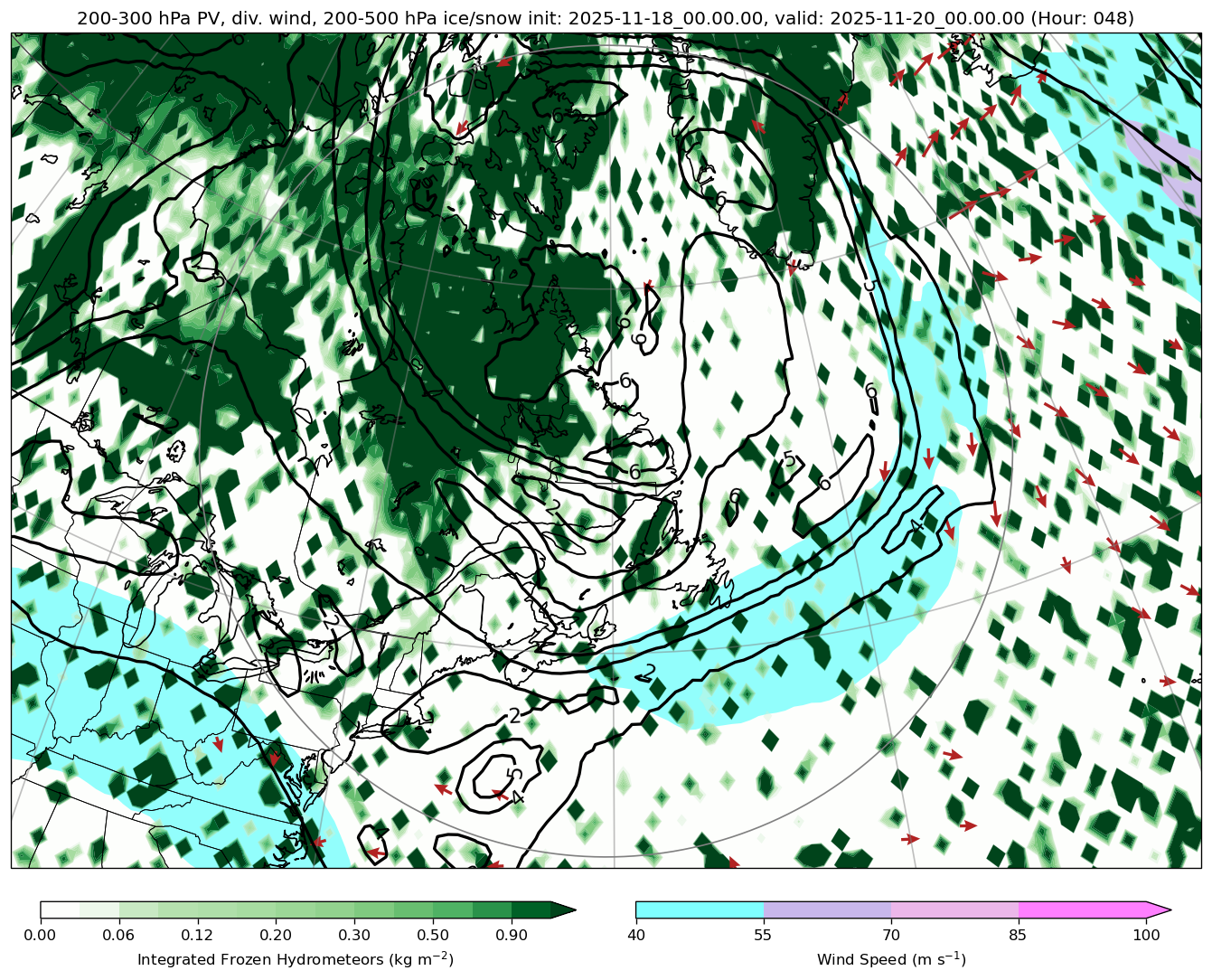Image resolution: width=1212 pixels, height=980 pixels.
Task: Select the 70 wind speed tick label
Action: pos(891,935)
